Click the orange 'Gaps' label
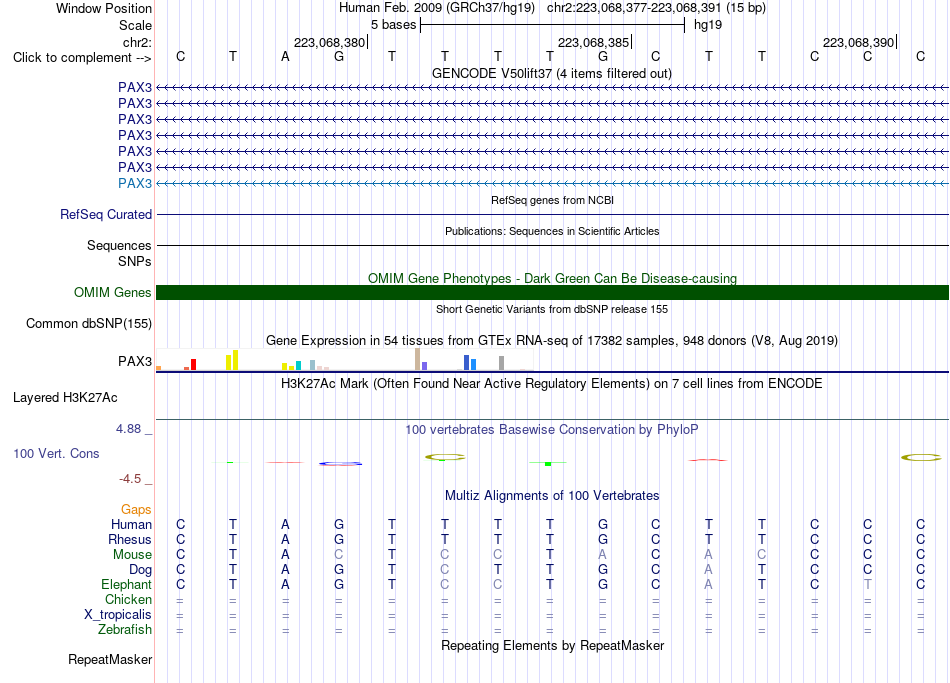 136,510
